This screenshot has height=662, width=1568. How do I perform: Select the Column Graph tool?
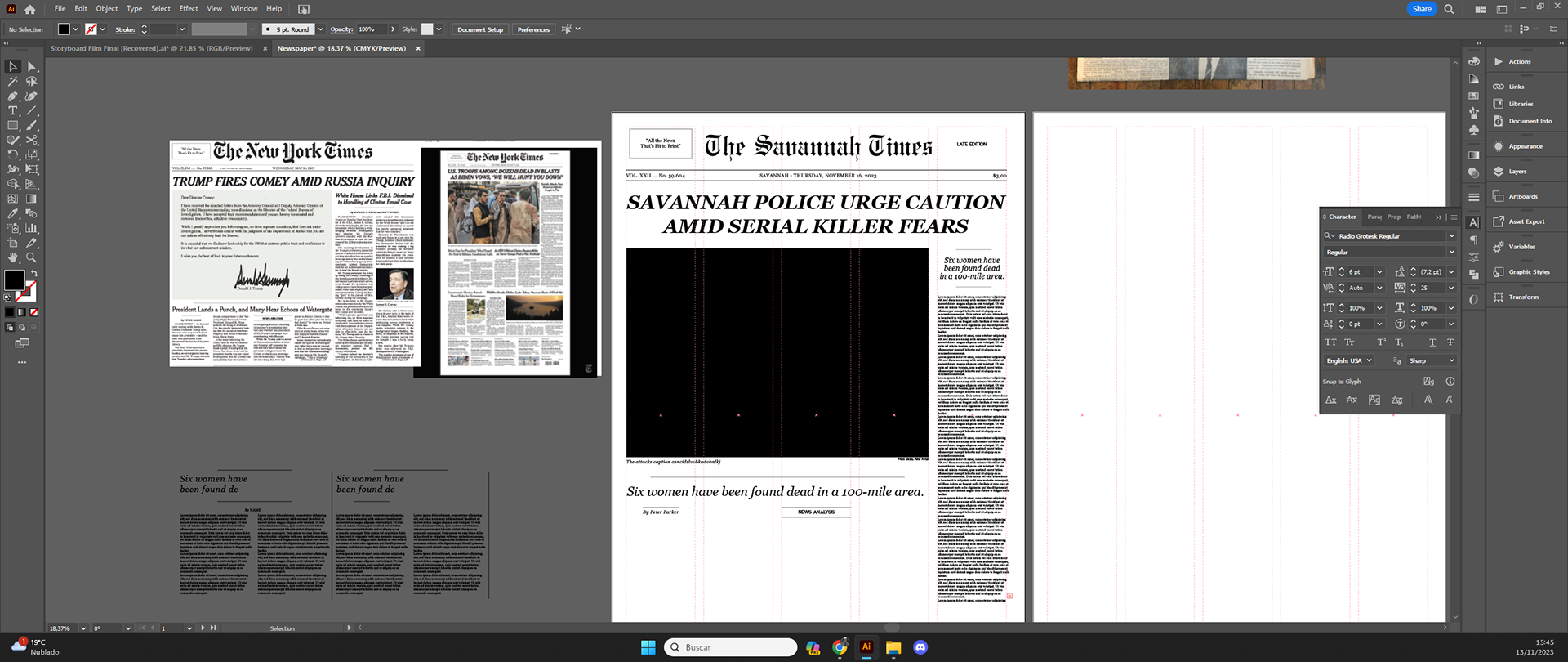(x=32, y=228)
